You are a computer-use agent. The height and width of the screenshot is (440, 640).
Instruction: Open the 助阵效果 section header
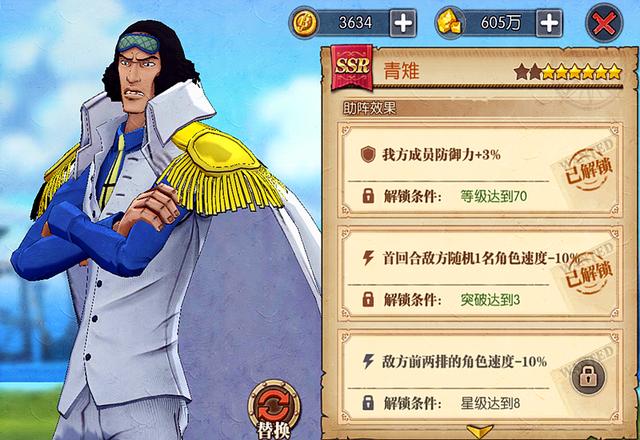pyautogui.click(x=370, y=108)
